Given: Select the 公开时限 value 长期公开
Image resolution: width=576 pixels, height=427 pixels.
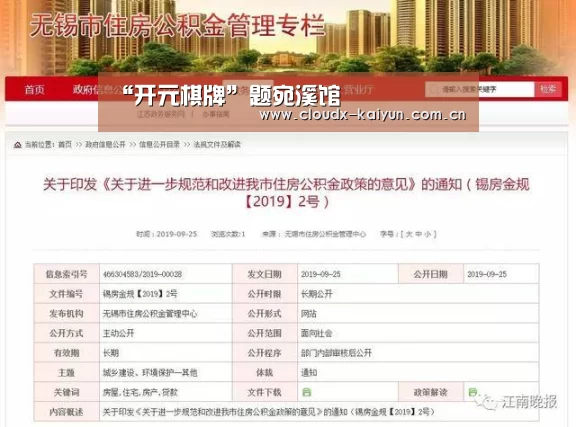Looking at the screenshot, I should coord(317,294).
